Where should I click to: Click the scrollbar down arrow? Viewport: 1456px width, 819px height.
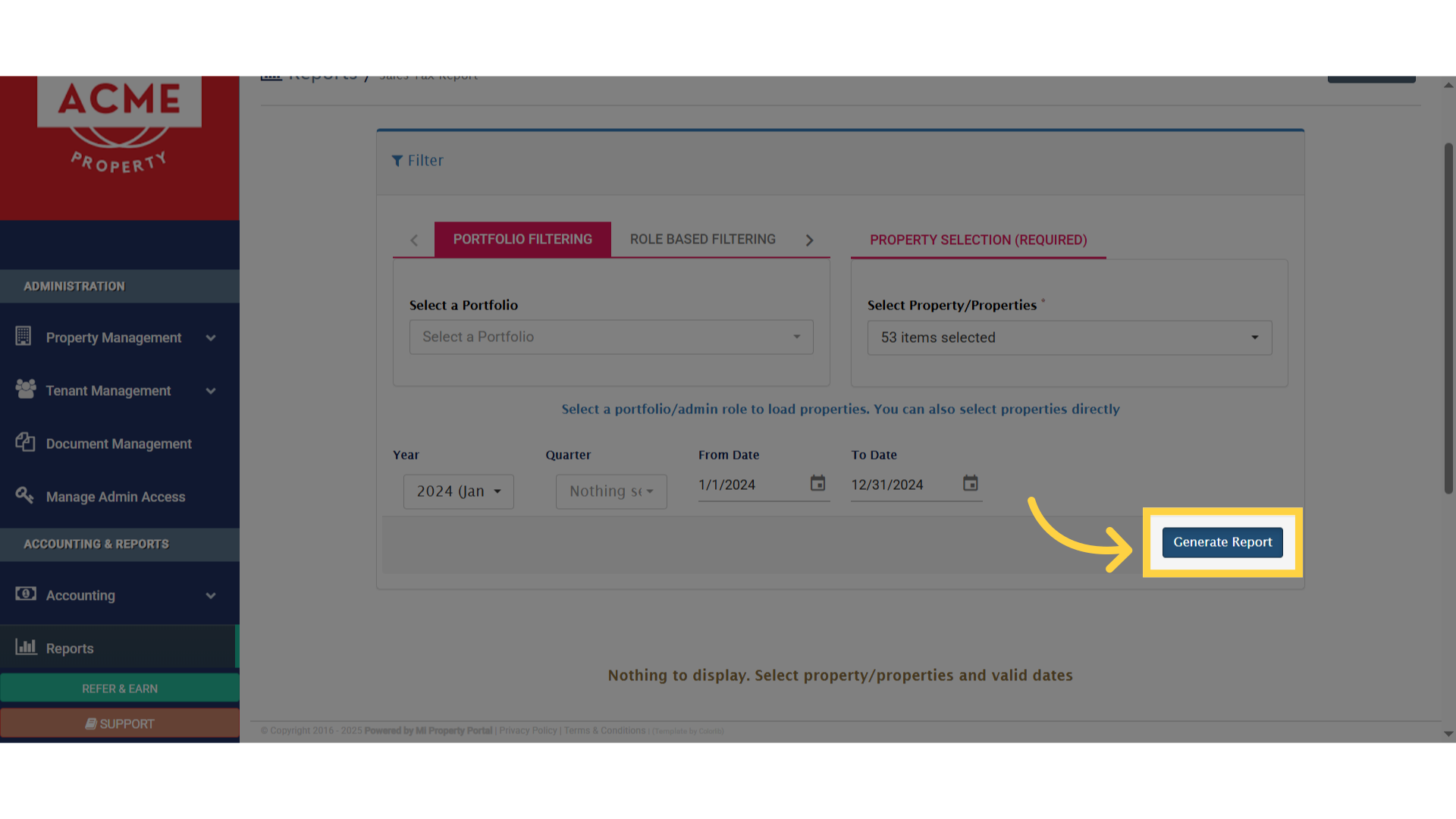[x=1448, y=734]
